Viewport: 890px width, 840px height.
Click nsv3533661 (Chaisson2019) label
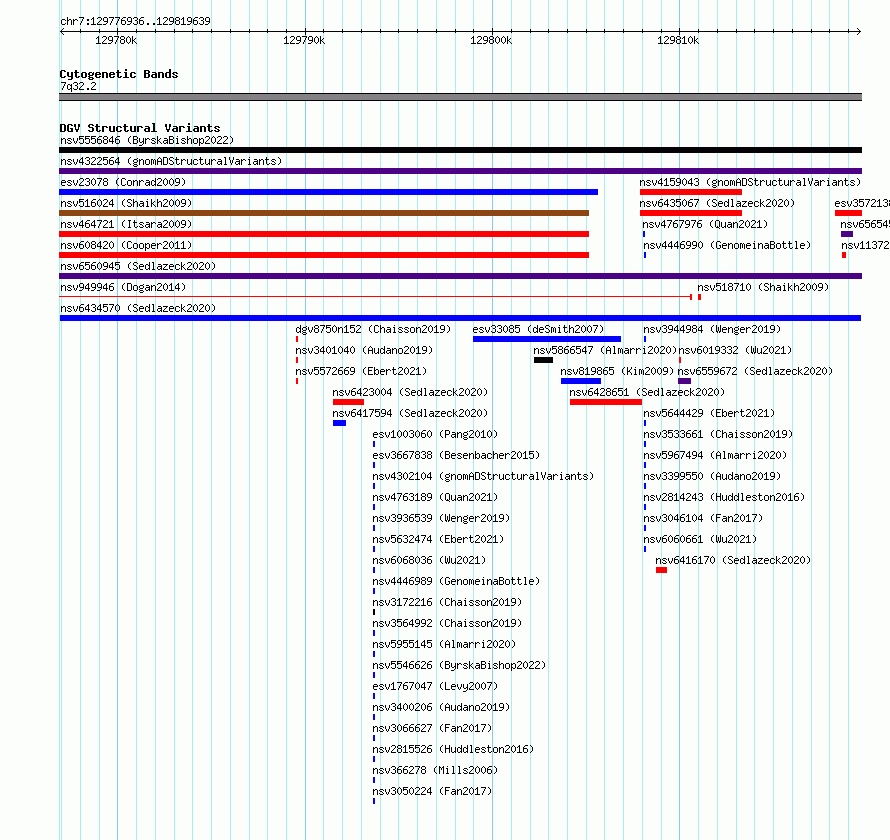tap(718, 434)
